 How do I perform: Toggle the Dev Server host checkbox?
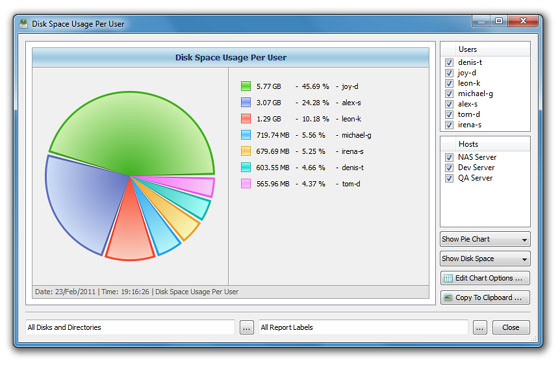pos(449,168)
